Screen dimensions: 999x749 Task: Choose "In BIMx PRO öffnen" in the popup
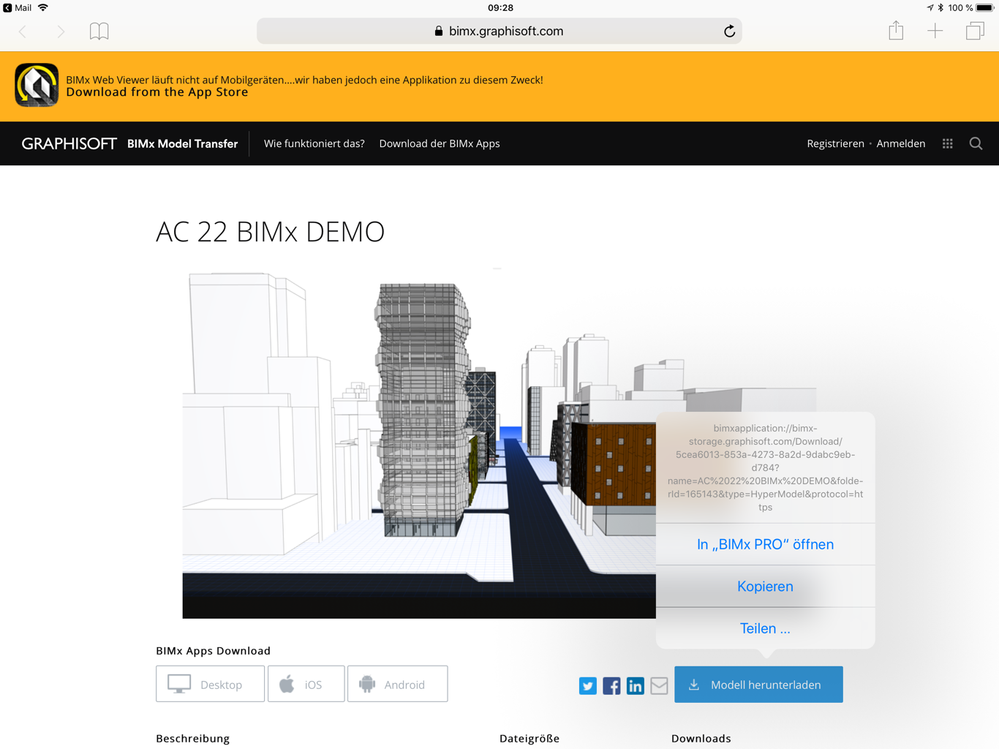pos(765,544)
